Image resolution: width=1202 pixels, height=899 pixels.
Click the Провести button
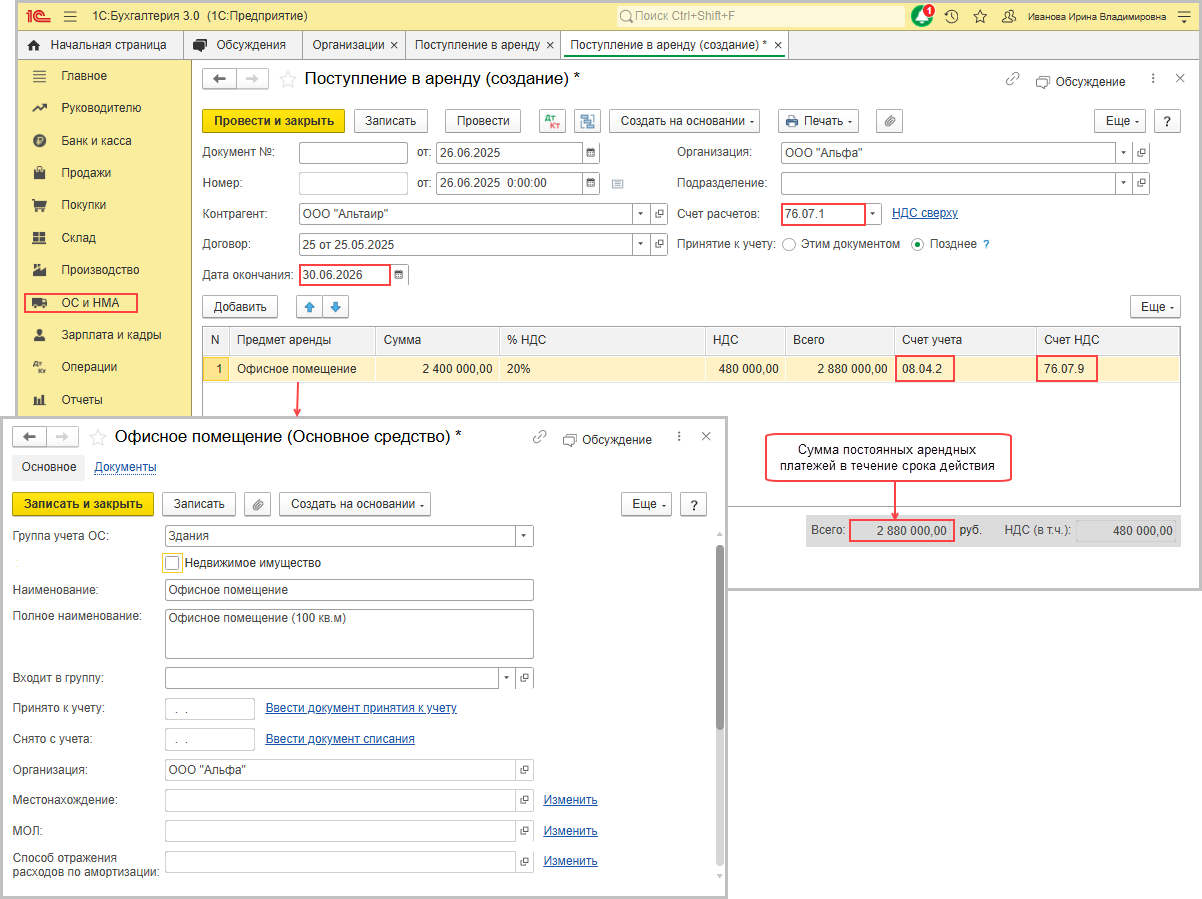(483, 121)
